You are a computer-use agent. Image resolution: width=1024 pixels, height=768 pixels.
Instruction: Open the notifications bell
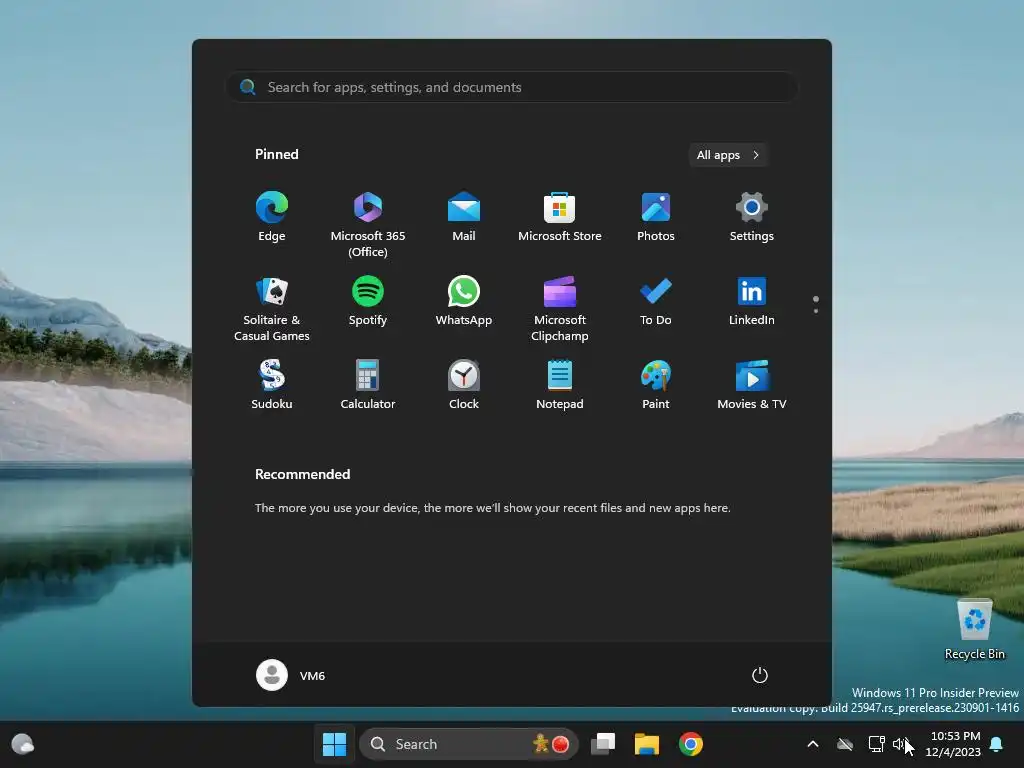[x=997, y=744]
